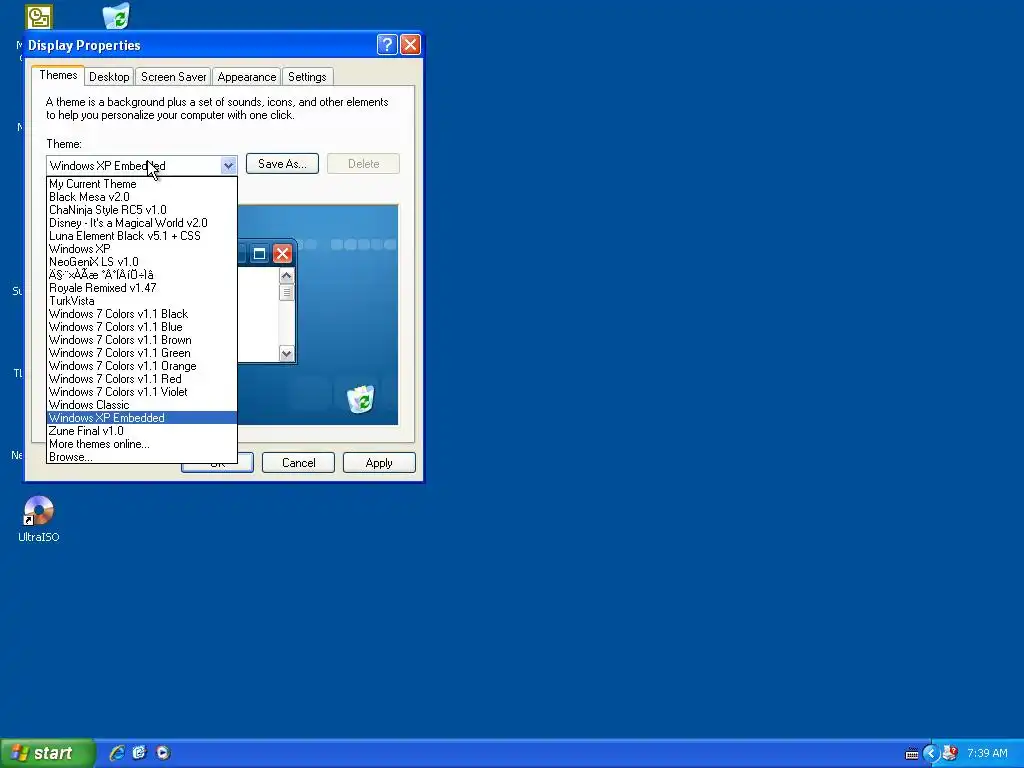Click the Apply button
This screenshot has width=1024, height=768.
pyautogui.click(x=379, y=462)
